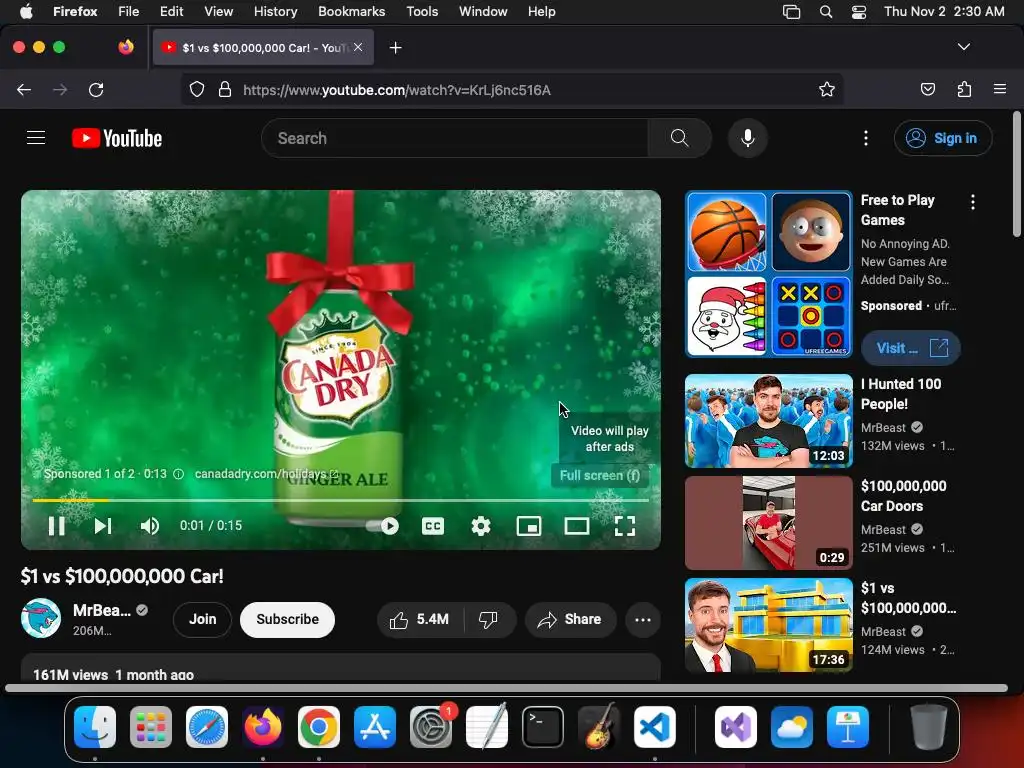Share the video via the Share button
This screenshot has height=768, width=1024.
(569, 619)
